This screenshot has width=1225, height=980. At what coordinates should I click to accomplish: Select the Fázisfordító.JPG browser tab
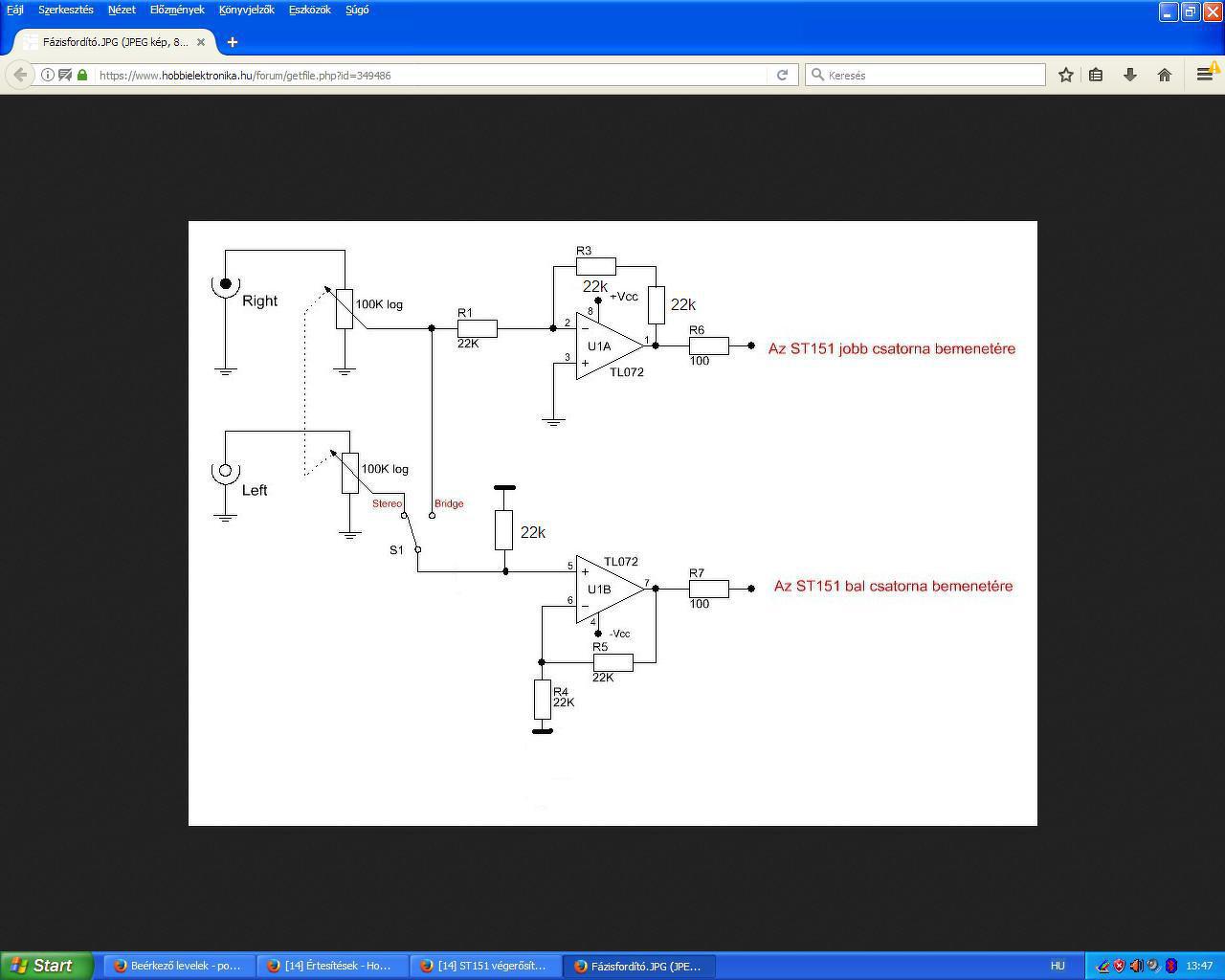tap(115, 42)
